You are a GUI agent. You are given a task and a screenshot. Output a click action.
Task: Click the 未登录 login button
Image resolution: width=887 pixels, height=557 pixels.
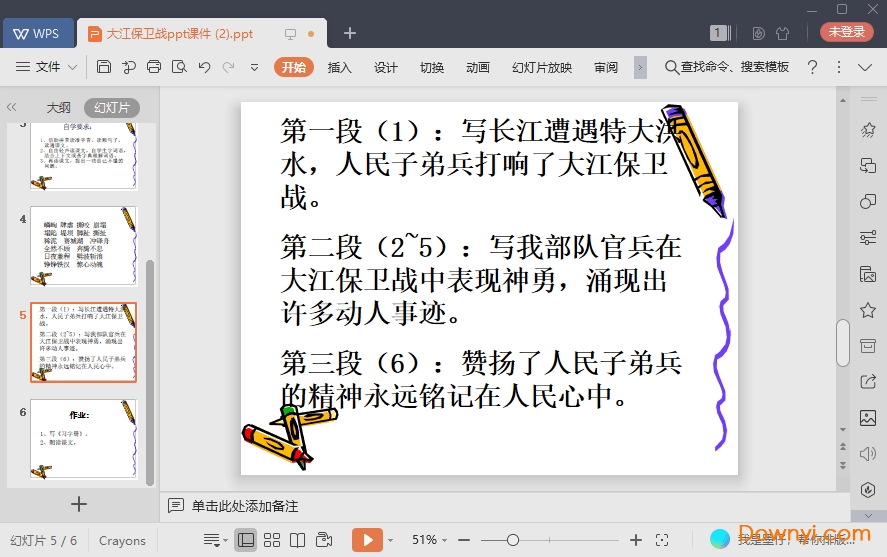click(846, 32)
